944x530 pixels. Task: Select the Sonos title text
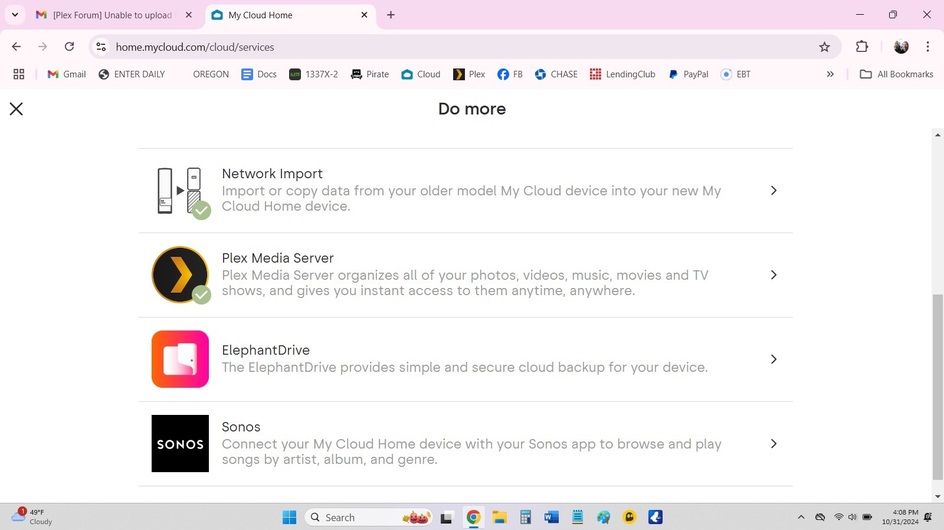tap(241, 426)
